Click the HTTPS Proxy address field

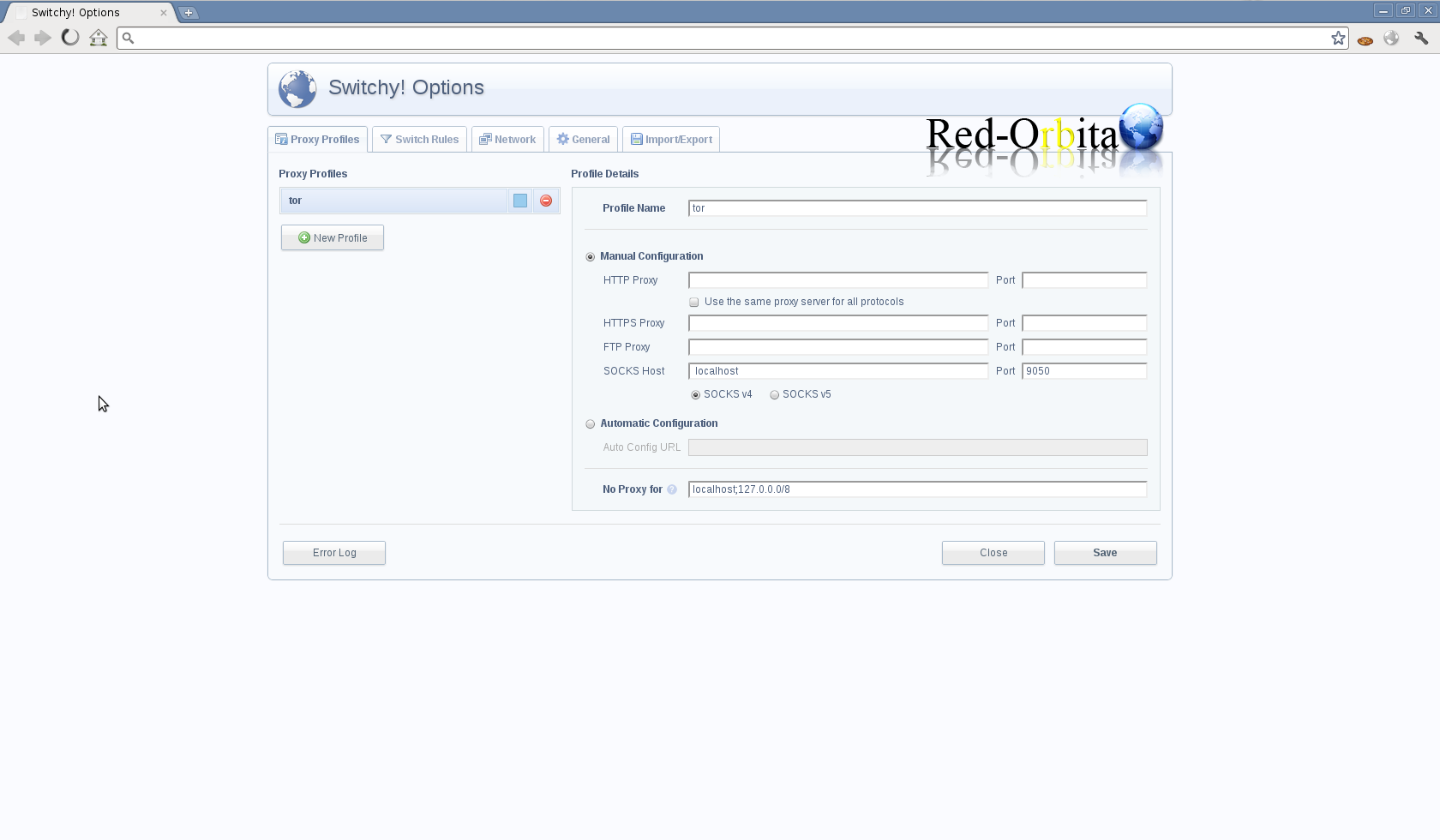click(838, 323)
